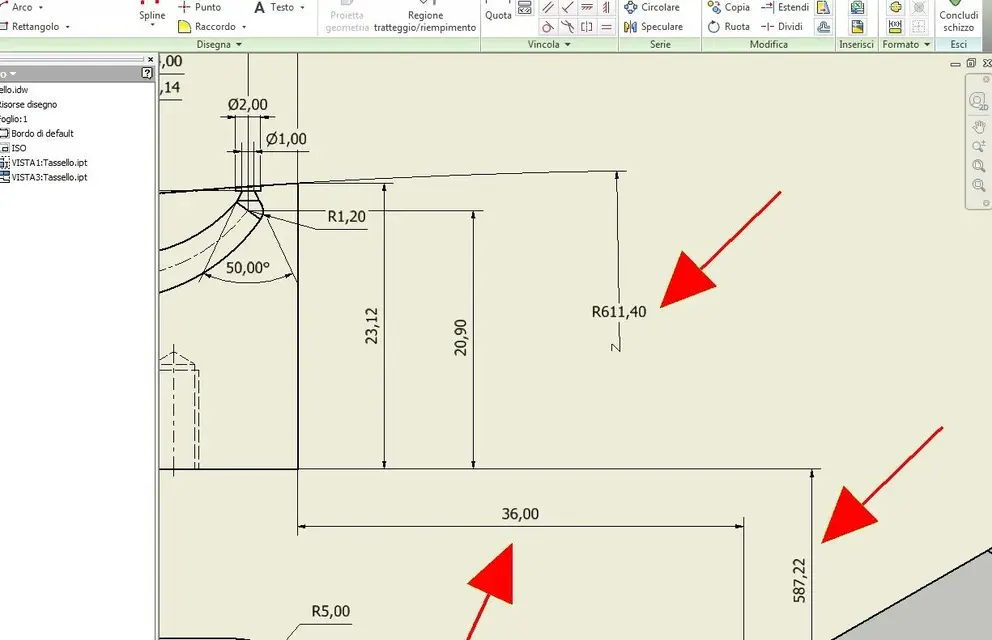Click the Quota dimension tool
This screenshot has width=992, height=640.
pyautogui.click(x=498, y=11)
